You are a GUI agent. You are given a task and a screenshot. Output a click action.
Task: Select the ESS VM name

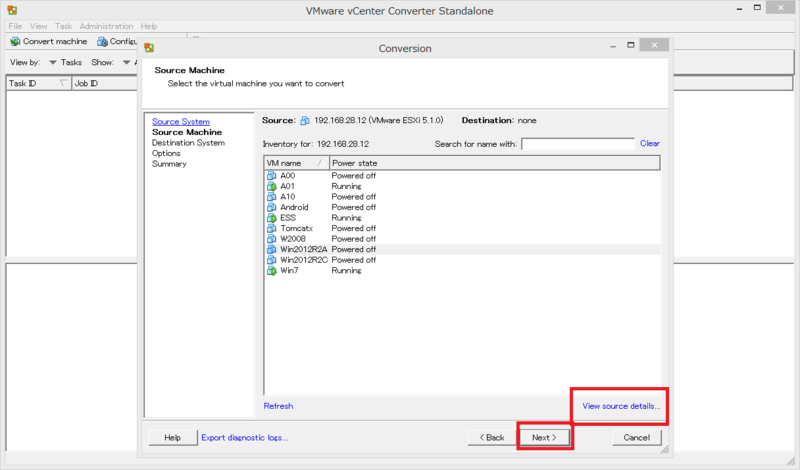click(x=288, y=218)
